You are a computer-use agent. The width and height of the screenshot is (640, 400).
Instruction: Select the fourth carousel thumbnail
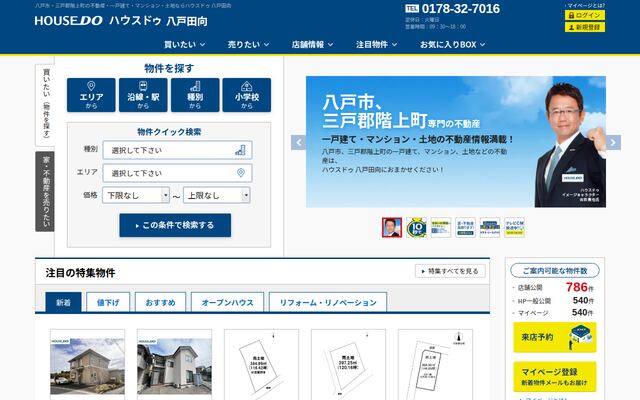(465, 227)
